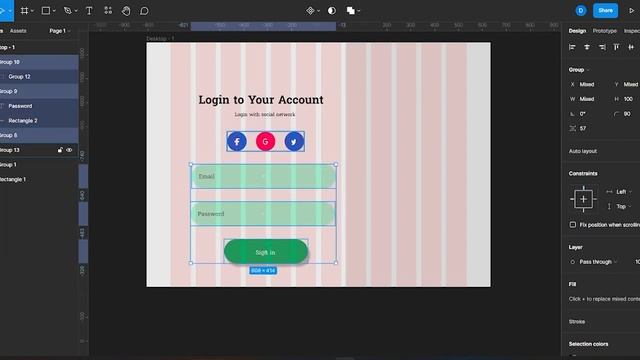Click the Use as mask icon
Viewport: 640px width, 360px height.
click(332, 11)
